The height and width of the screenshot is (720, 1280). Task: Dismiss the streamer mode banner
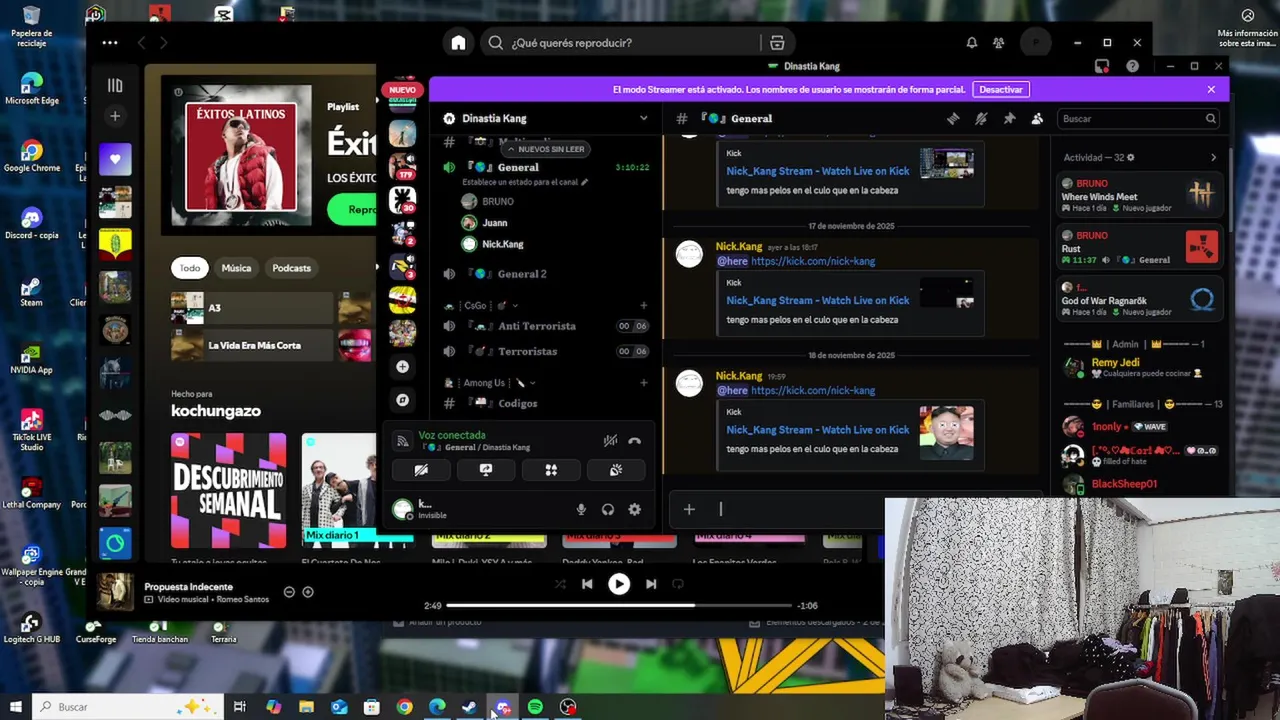[x=1211, y=89]
